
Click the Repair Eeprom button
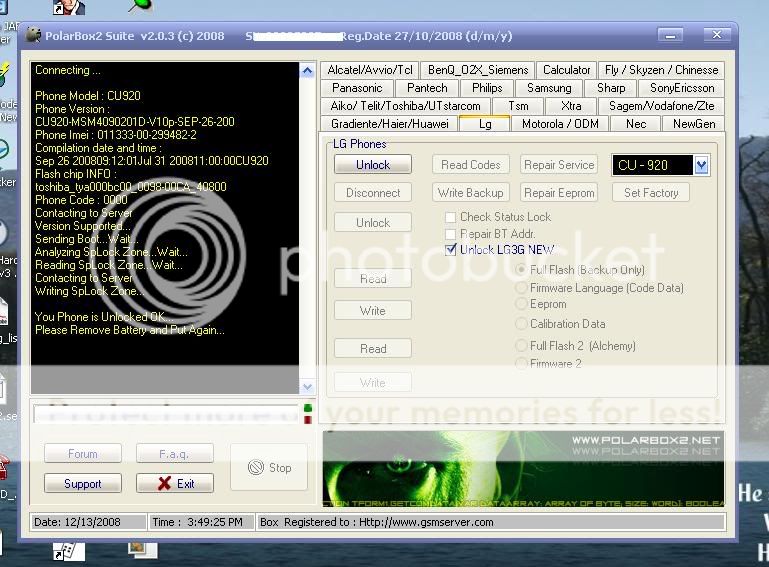pyautogui.click(x=559, y=193)
